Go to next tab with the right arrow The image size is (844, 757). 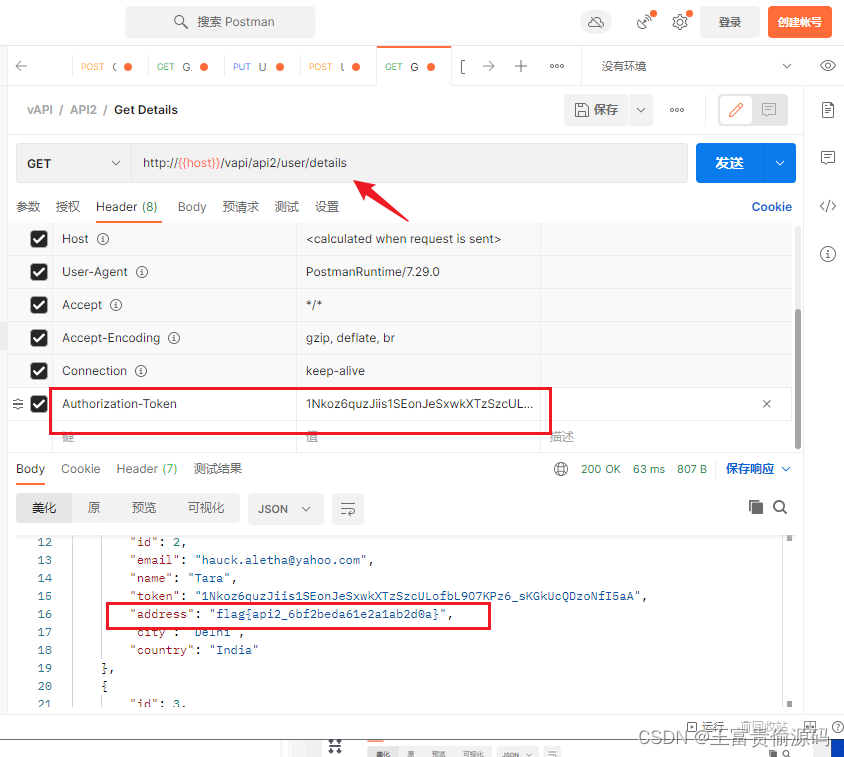(488, 66)
